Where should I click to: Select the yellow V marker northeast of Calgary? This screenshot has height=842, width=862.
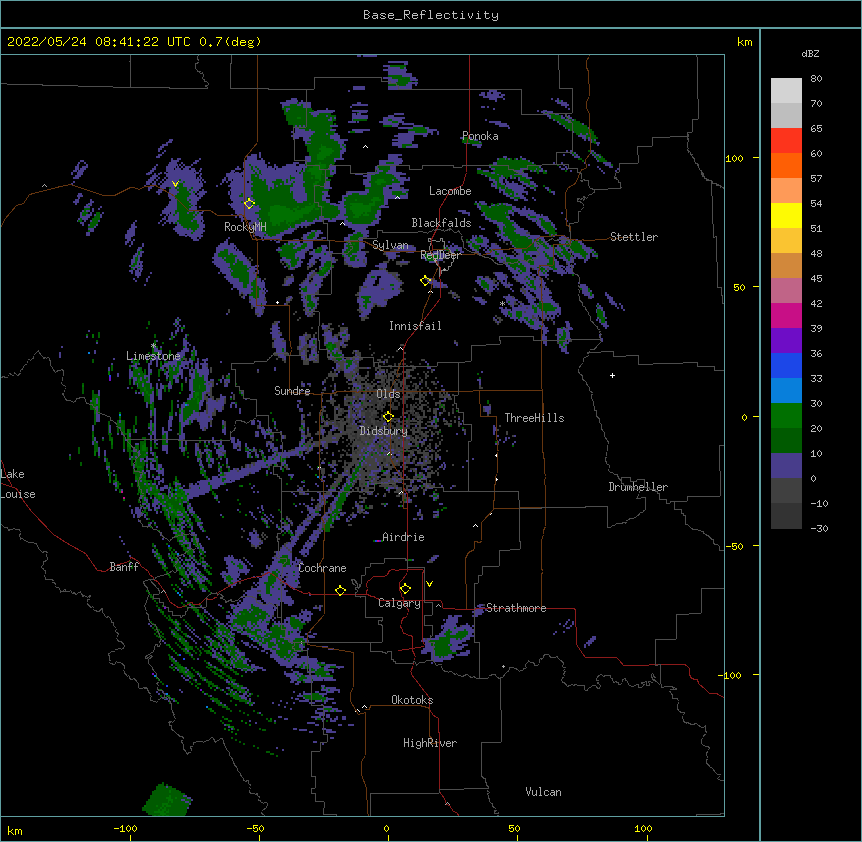click(x=429, y=584)
